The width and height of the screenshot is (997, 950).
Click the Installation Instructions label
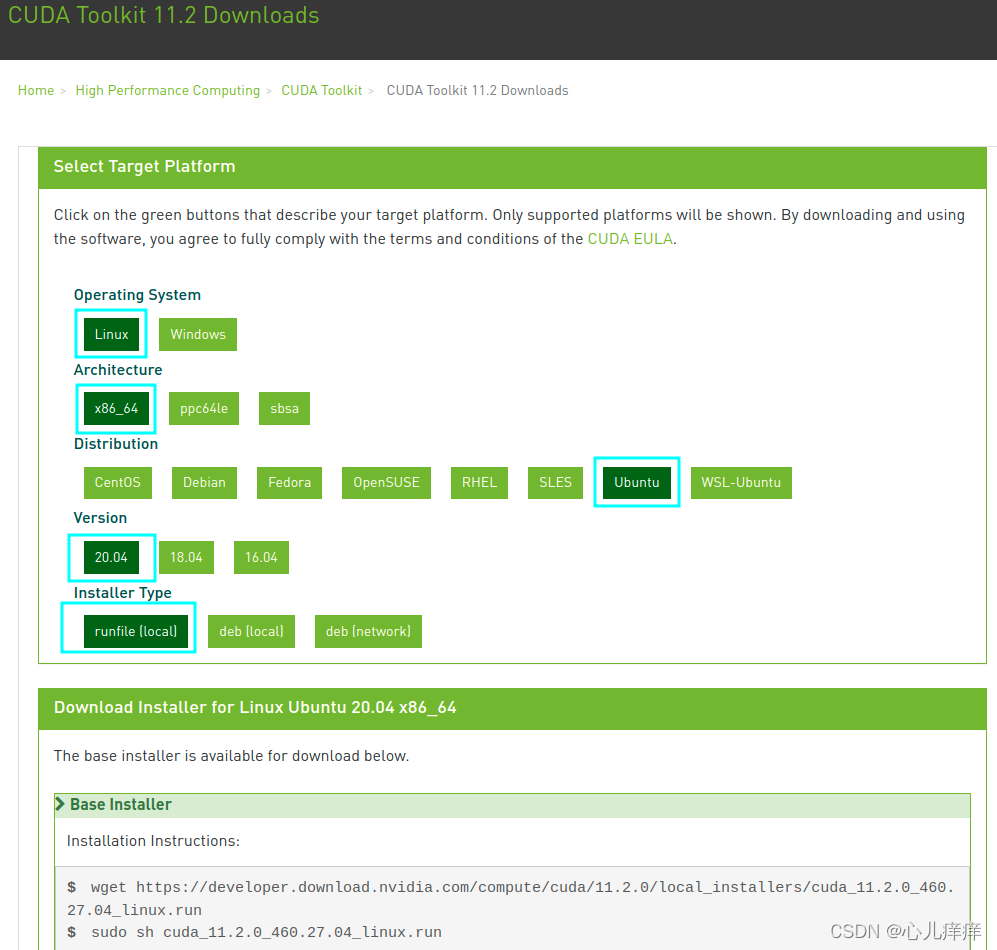[153, 841]
